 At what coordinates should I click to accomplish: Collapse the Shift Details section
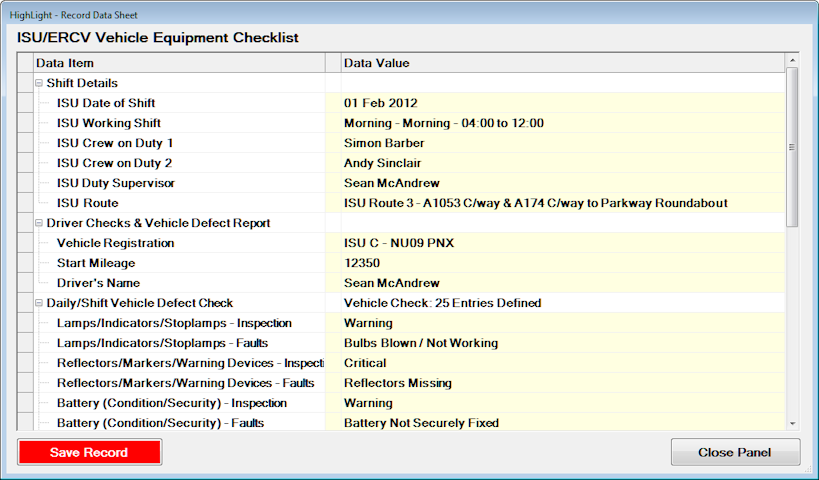tap(39, 83)
